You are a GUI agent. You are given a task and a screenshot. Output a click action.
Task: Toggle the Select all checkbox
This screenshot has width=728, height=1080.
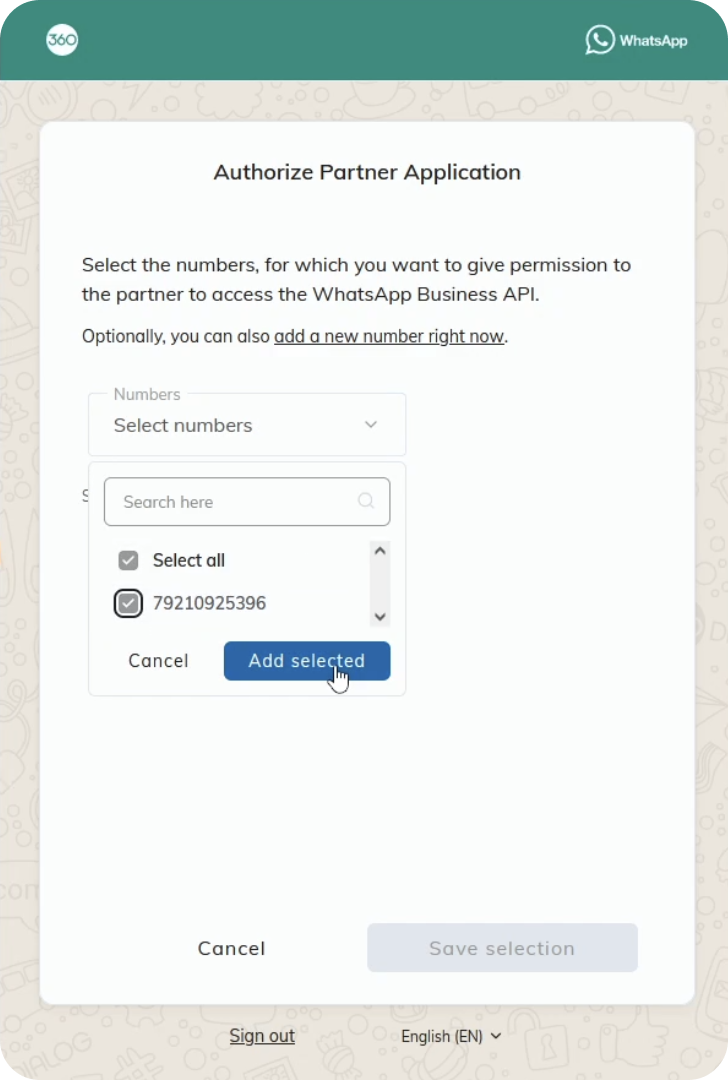(128, 560)
